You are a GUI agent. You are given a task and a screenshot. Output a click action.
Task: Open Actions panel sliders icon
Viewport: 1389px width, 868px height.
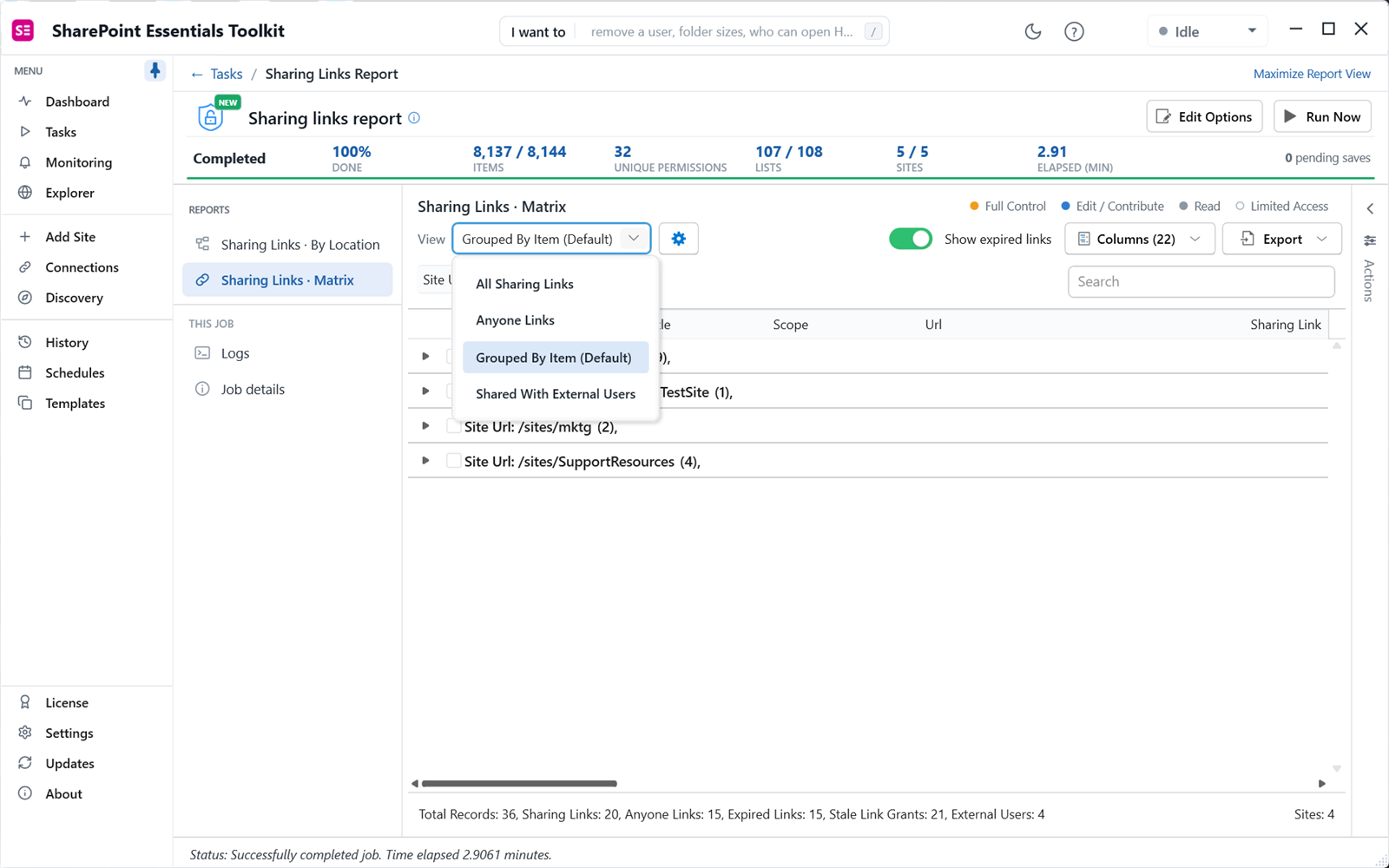(1370, 240)
